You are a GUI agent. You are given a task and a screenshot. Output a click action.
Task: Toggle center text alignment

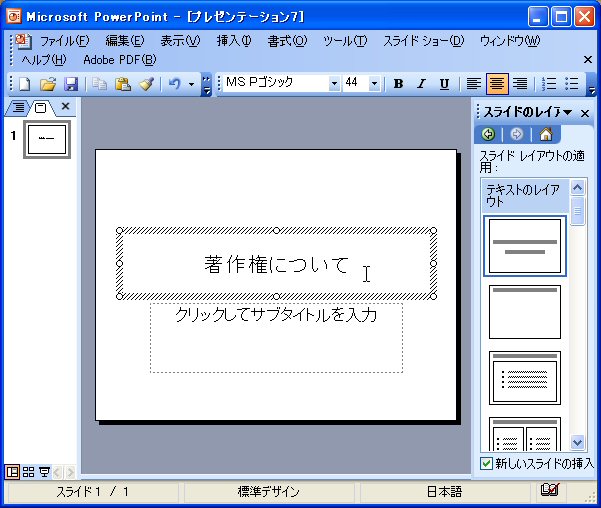click(497, 84)
